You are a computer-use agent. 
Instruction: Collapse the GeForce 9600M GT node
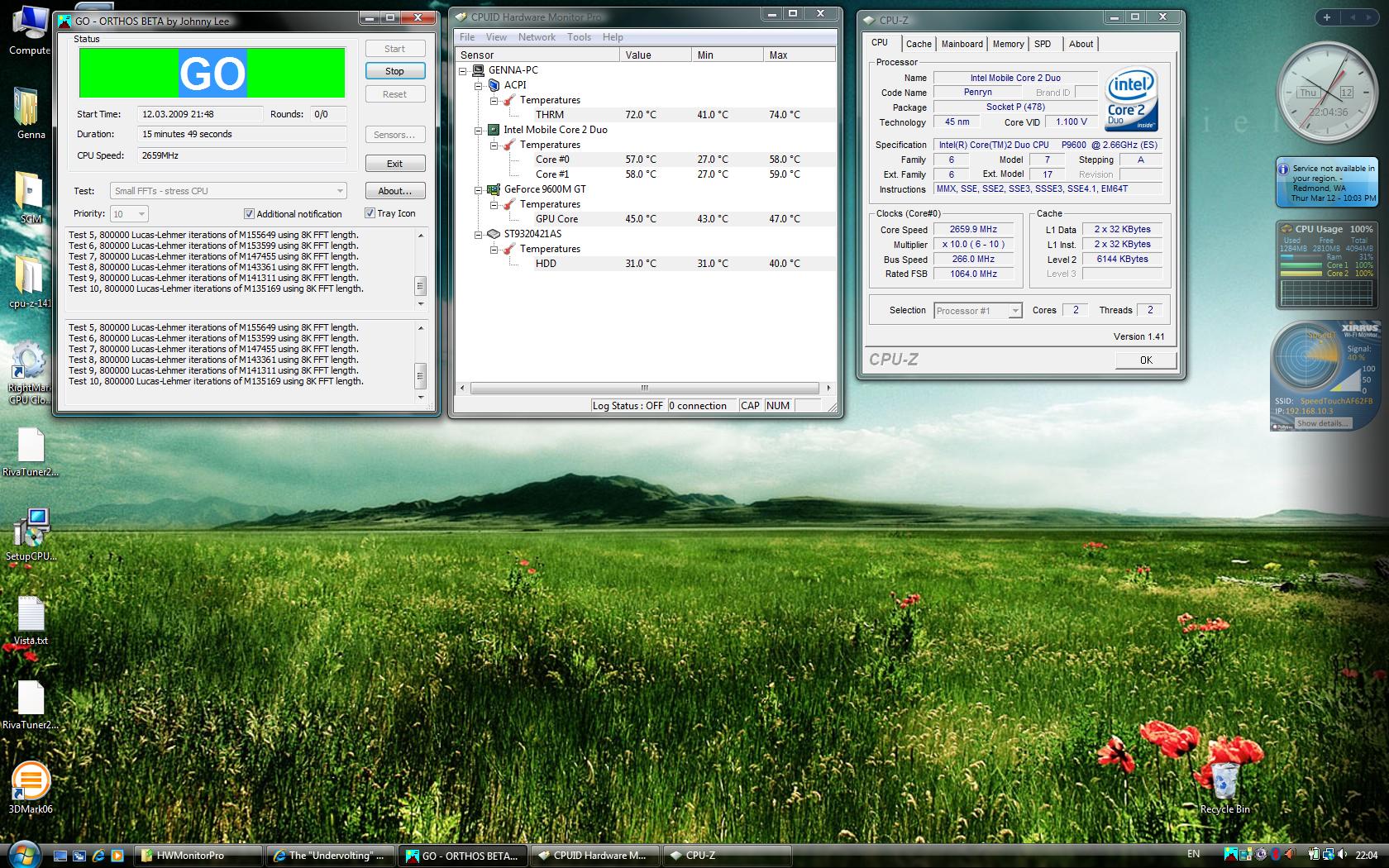[x=478, y=190]
